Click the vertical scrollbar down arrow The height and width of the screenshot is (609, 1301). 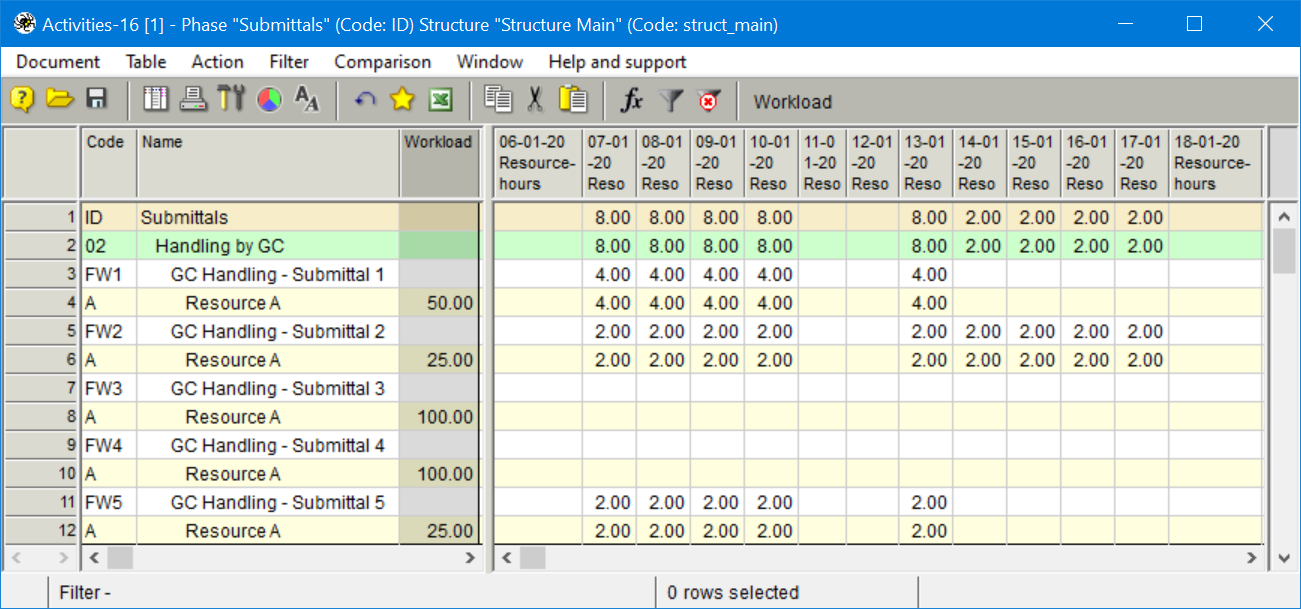pos(1284,558)
